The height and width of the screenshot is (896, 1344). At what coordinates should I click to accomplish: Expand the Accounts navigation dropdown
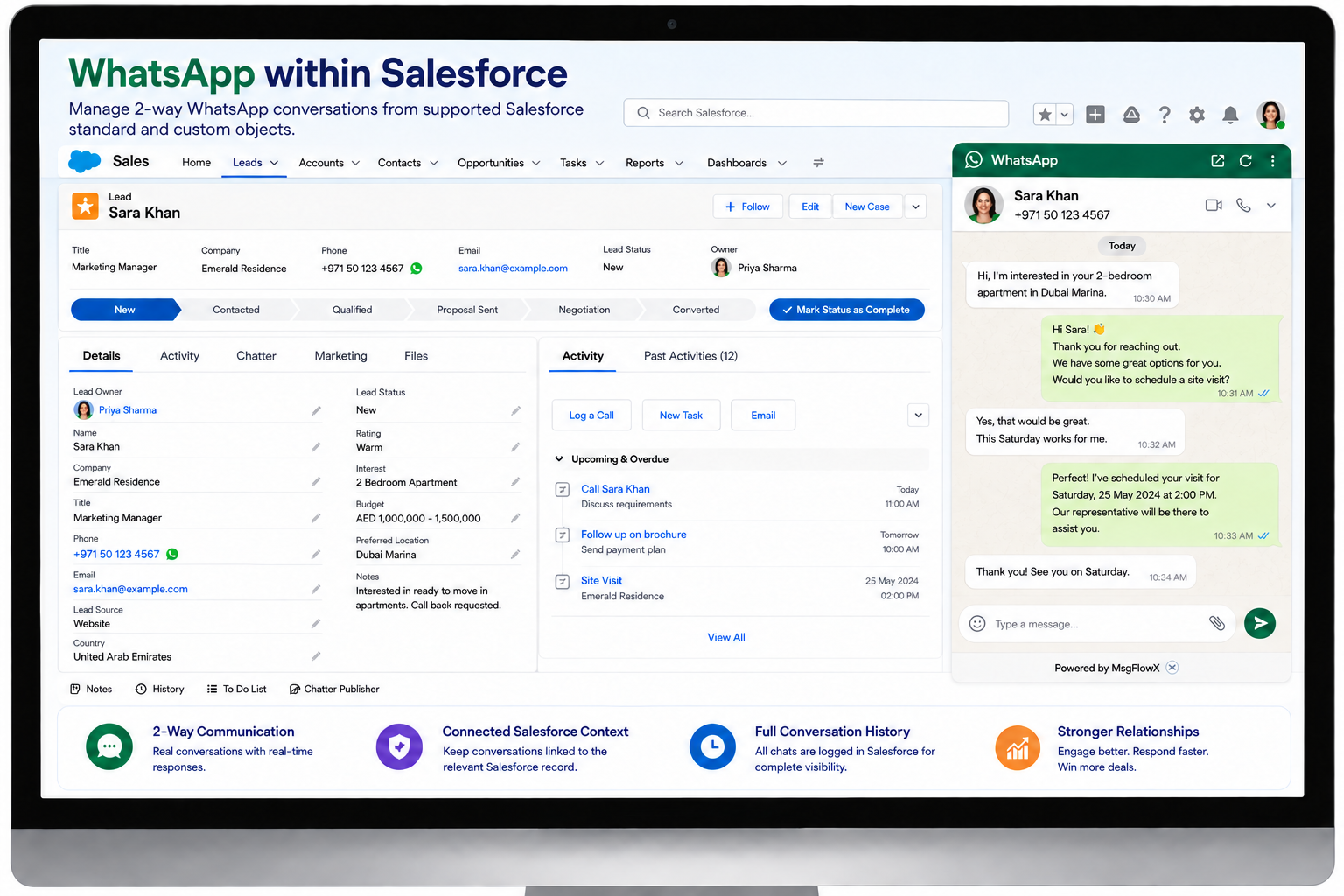pos(355,164)
